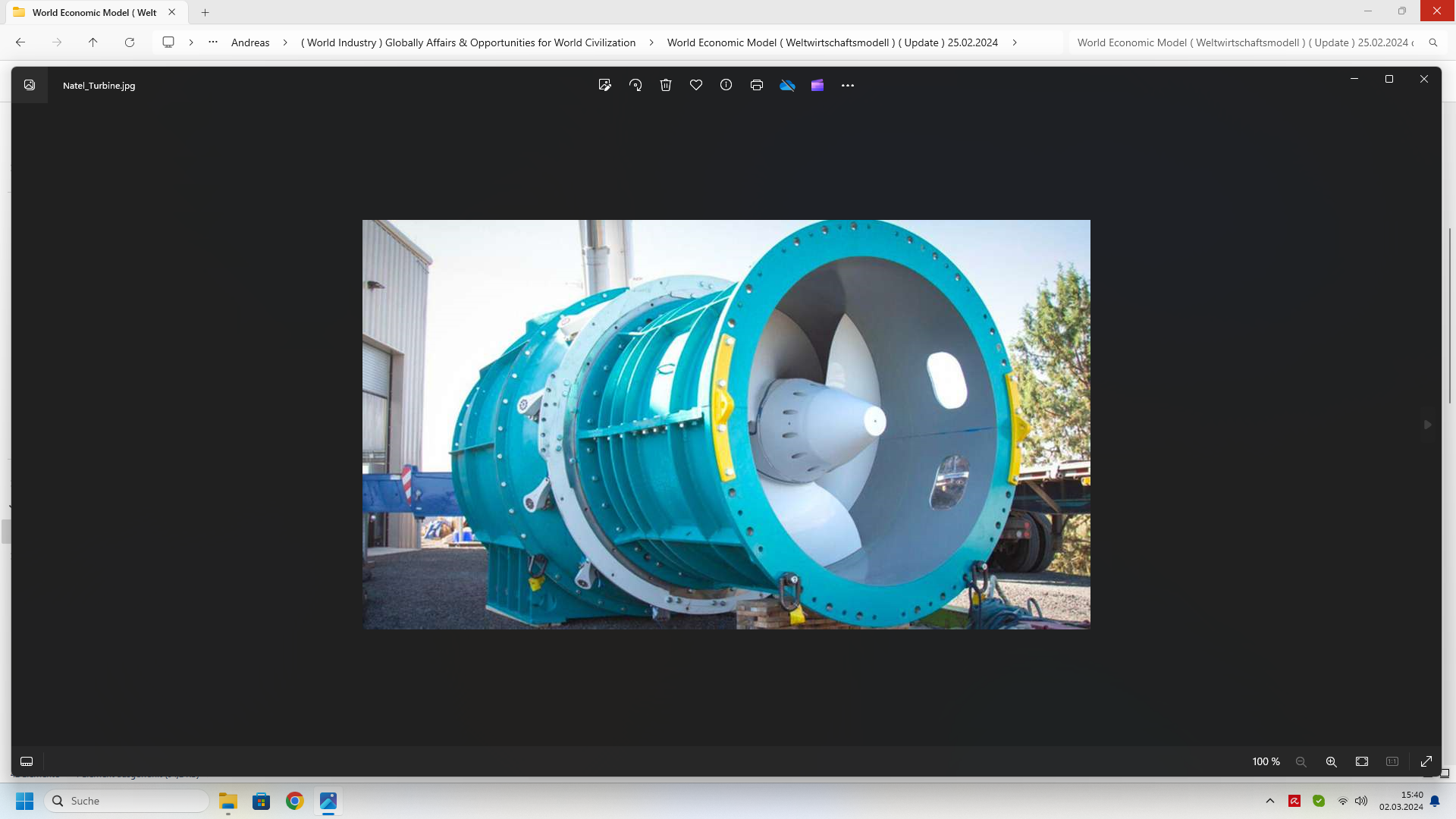The width and height of the screenshot is (1456, 819).
Task: Click the green shield tray icon
Action: pyautogui.click(x=1319, y=801)
